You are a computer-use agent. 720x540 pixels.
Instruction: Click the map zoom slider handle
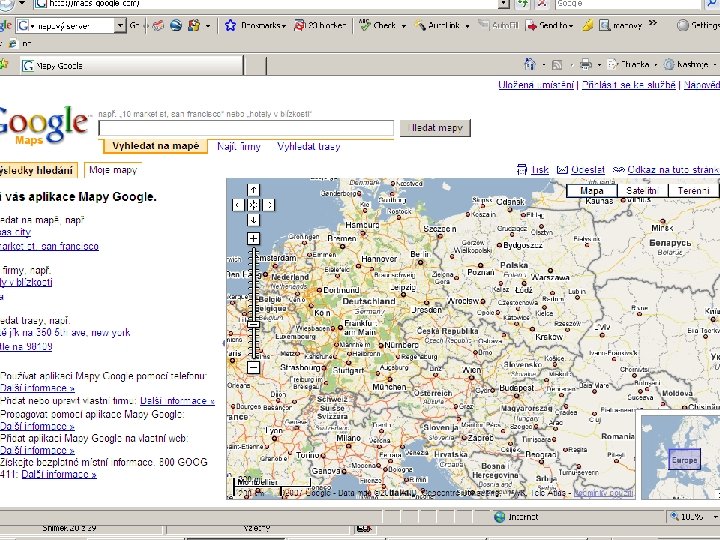[253, 325]
